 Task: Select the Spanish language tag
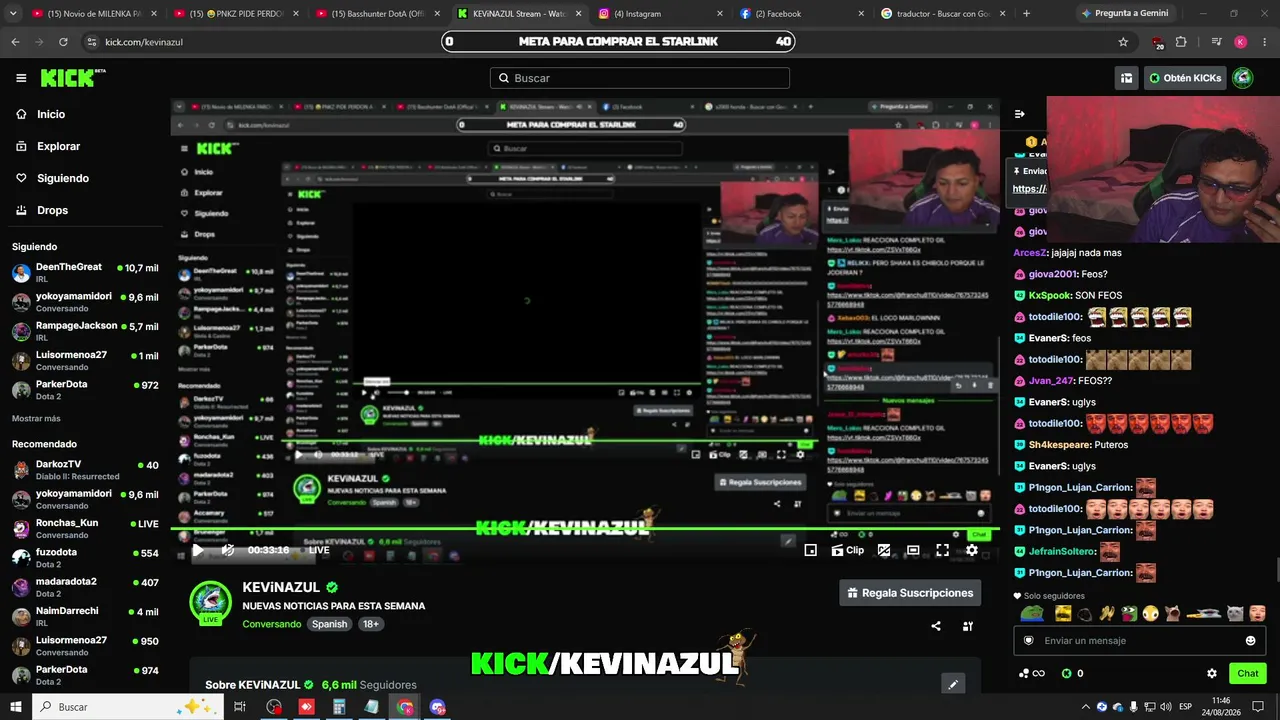tap(329, 624)
